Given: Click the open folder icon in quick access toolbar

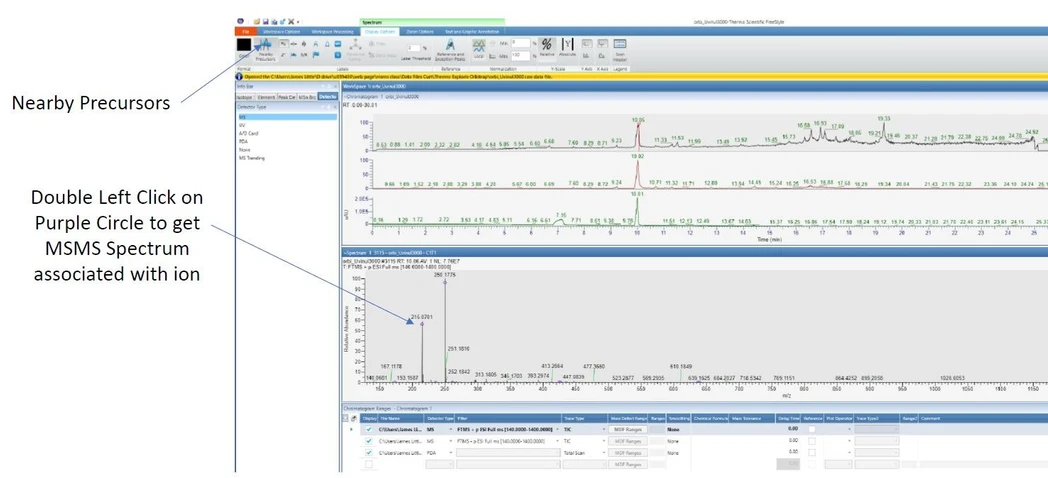Looking at the screenshot, I should pos(257,21).
